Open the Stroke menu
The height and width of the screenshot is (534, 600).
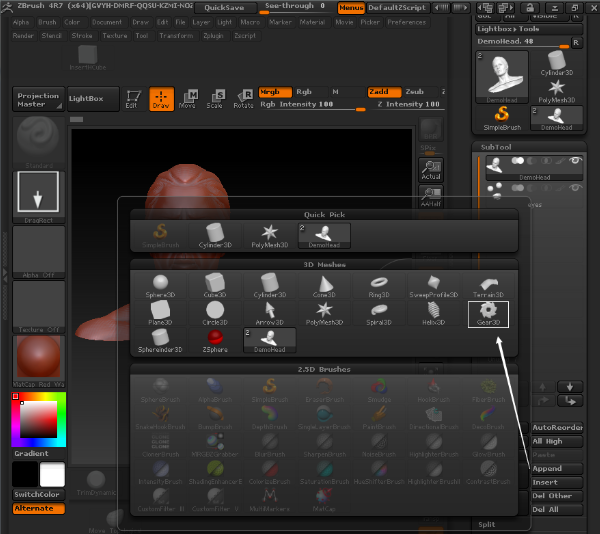[82, 36]
